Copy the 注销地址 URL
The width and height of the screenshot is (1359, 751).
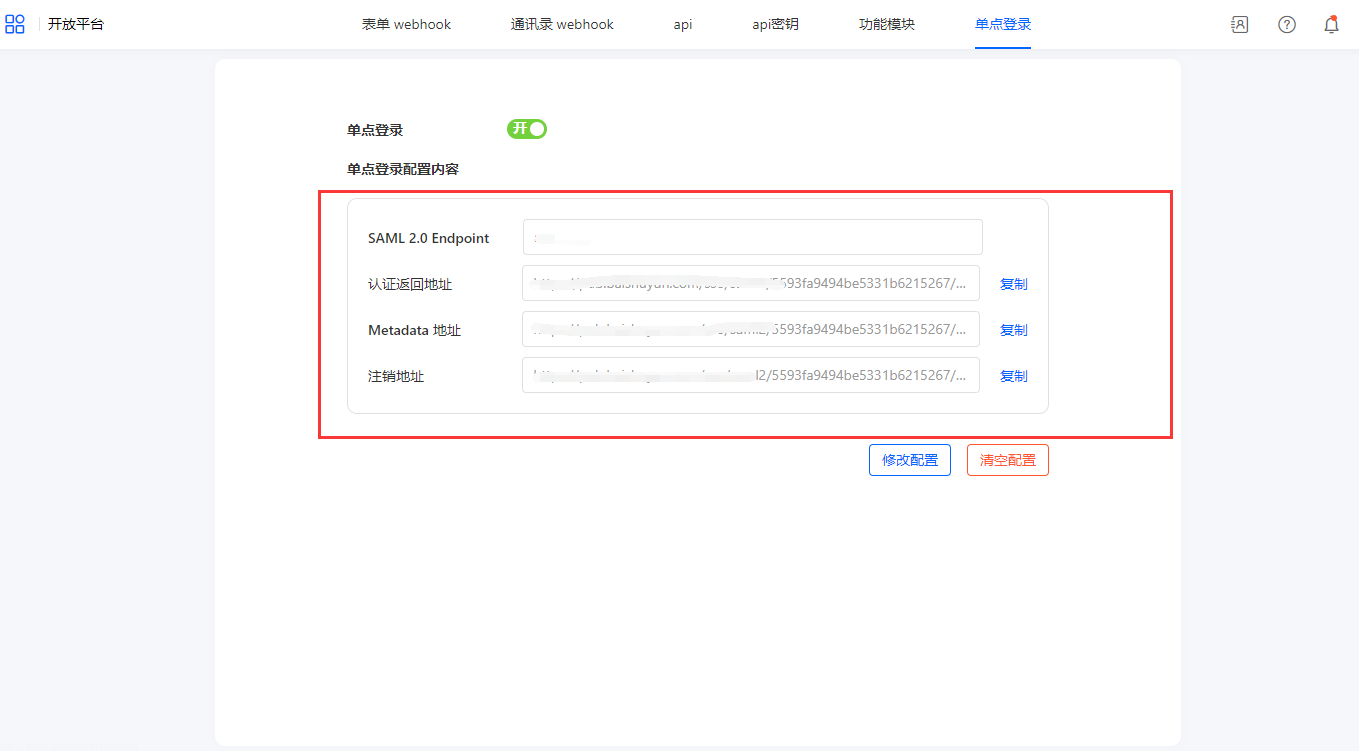(1013, 376)
